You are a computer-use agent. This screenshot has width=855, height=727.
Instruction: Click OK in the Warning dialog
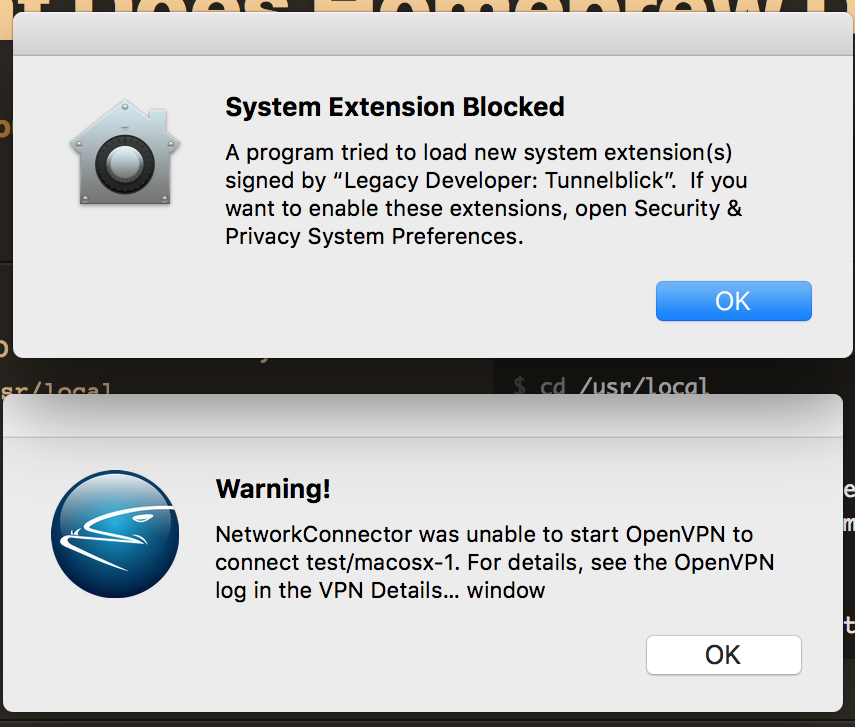tap(724, 655)
